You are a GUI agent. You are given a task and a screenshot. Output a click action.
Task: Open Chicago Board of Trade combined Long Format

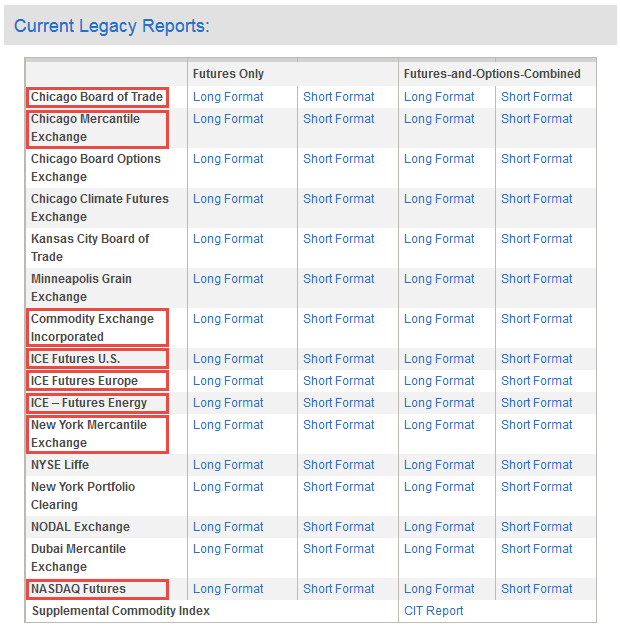(x=439, y=97)
